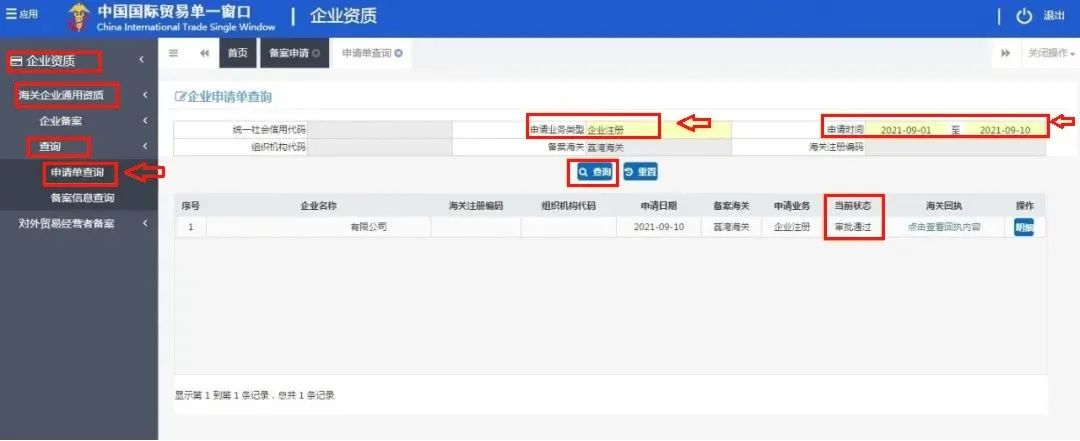The image size is (1080, 441).
Task: Click the 企业注册 cell in row 1
Action: pos(792,227)
